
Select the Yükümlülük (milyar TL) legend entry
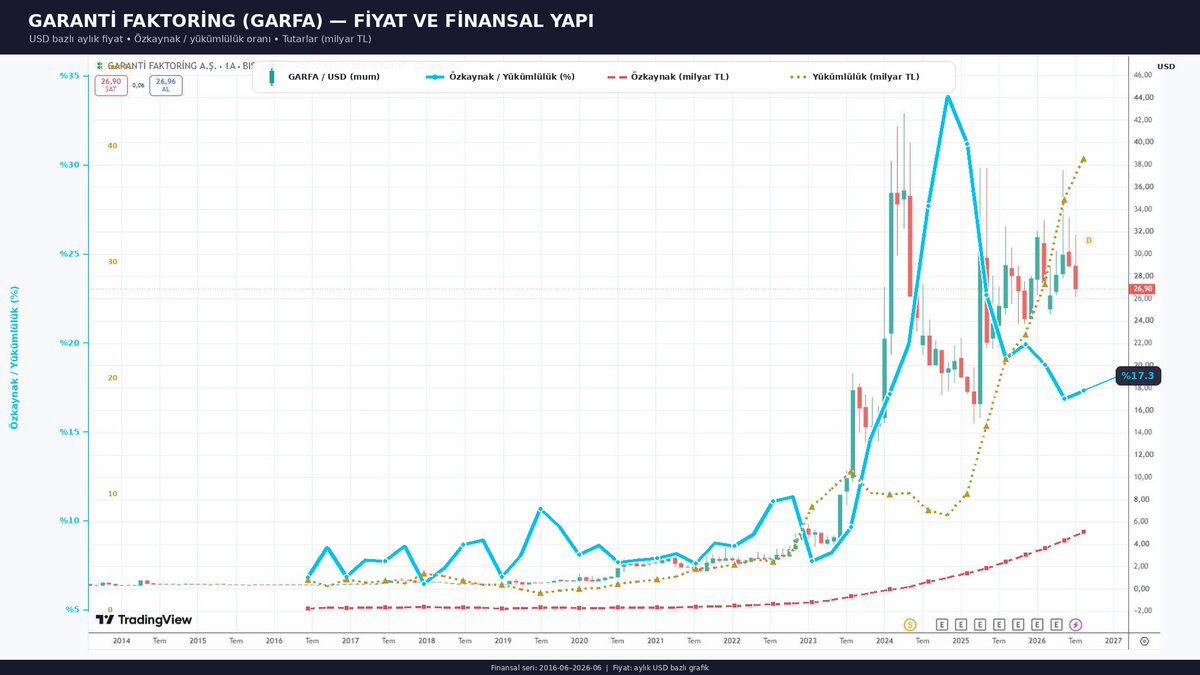tap(866, 76)
